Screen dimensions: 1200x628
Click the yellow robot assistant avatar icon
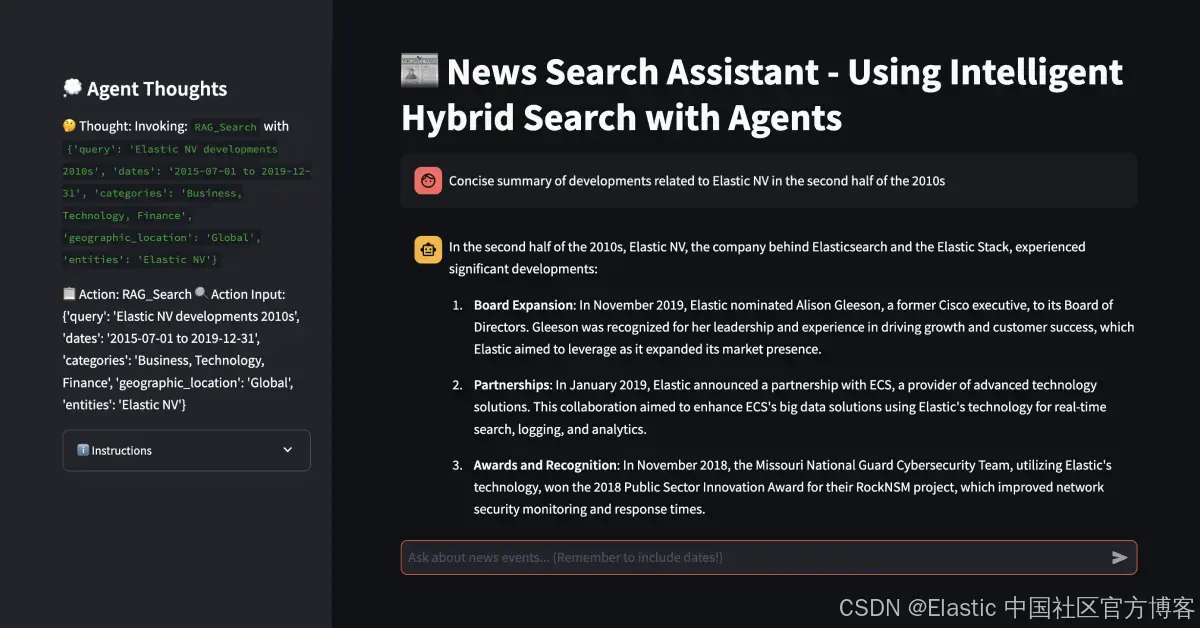click(428, 250)
